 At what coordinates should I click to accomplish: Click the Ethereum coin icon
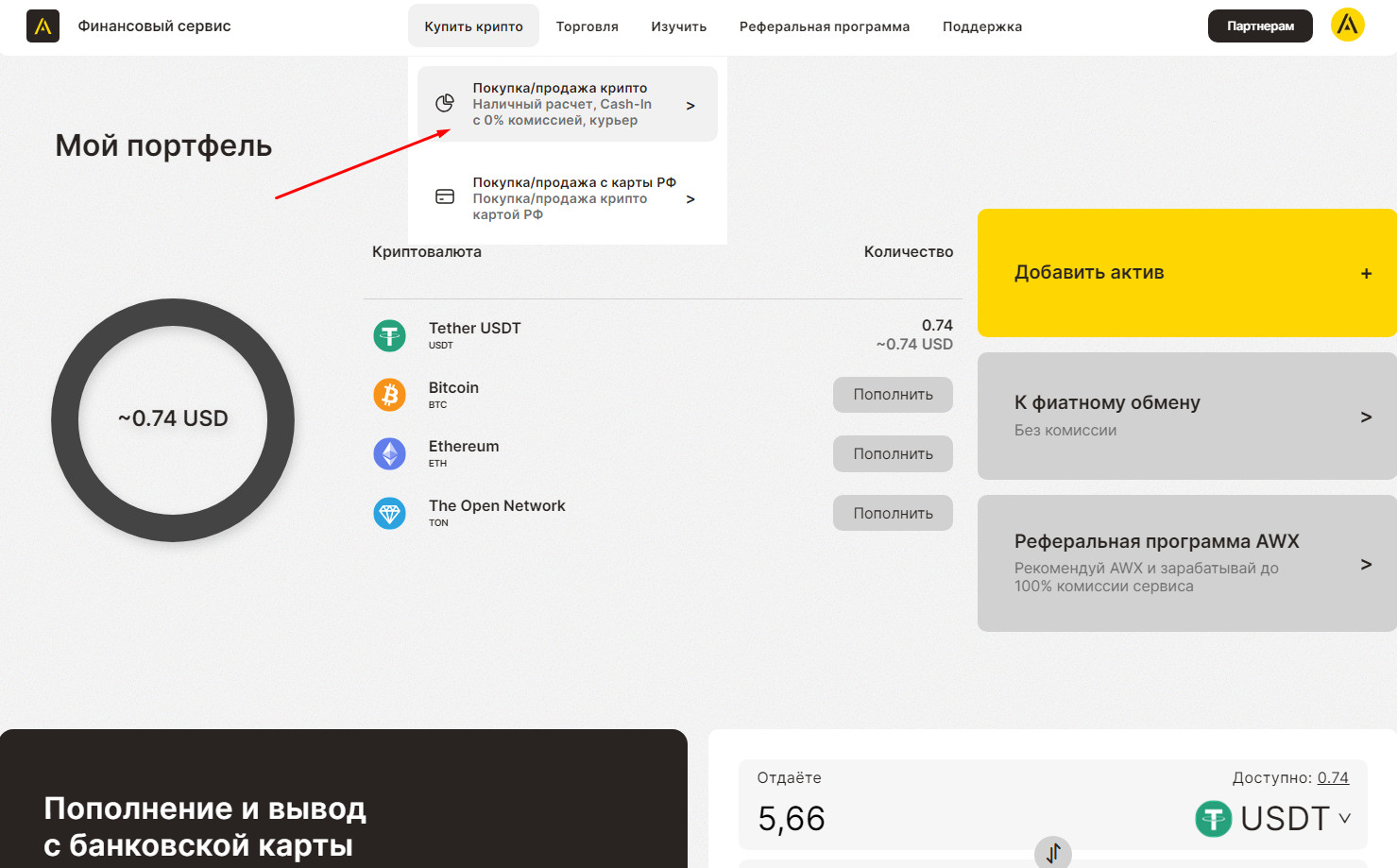coord(389,453)
